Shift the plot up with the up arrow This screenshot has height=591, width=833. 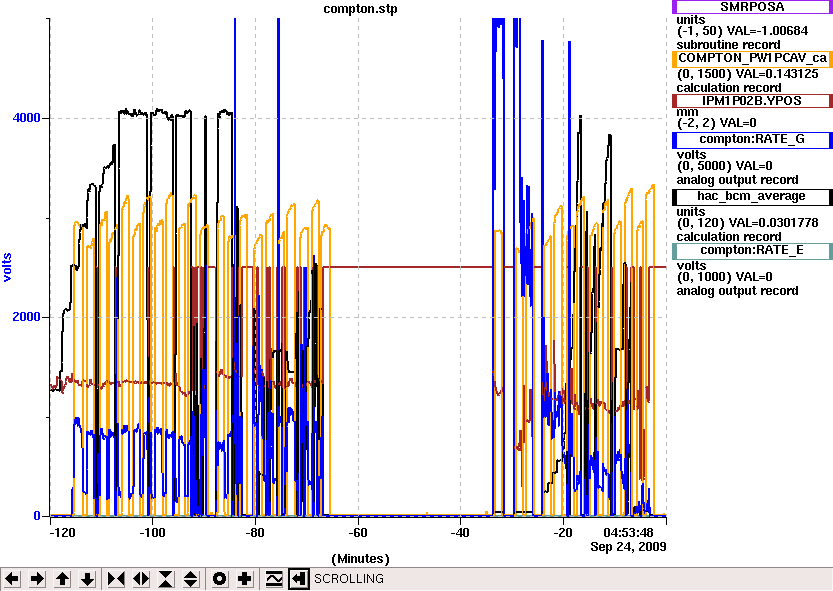pos(63,579)
